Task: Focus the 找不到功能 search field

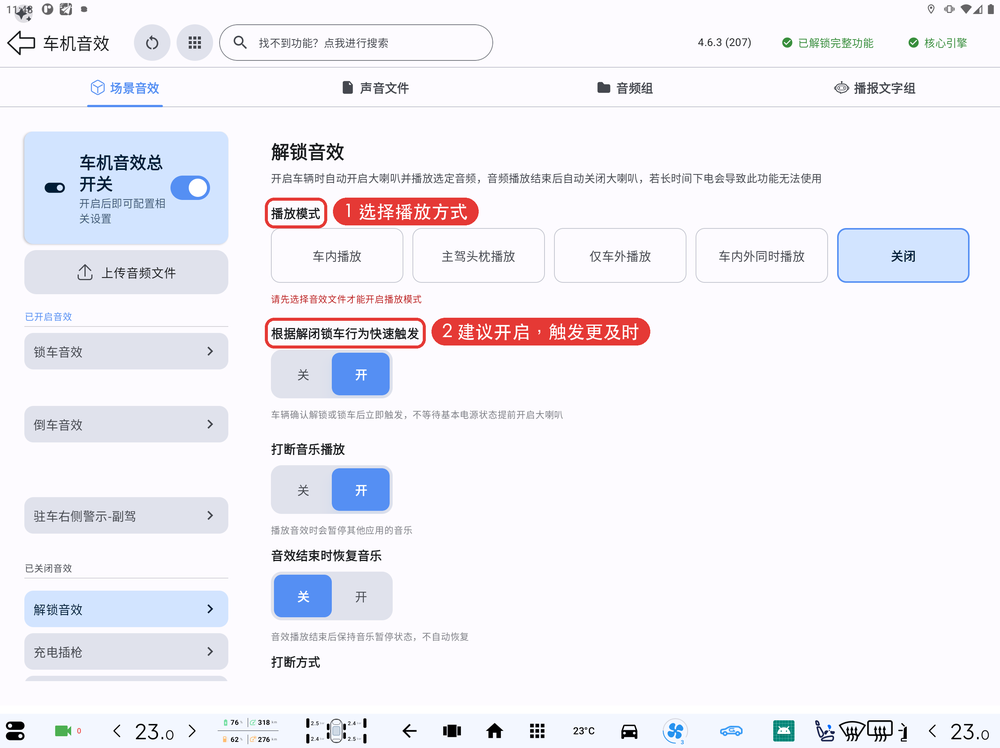Action: (356, 43)
